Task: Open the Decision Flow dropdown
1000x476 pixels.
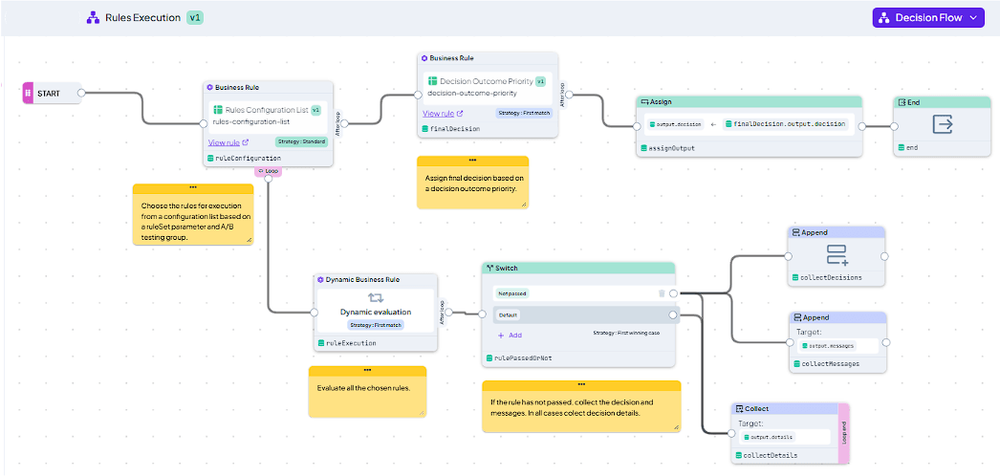Action: 928,18
